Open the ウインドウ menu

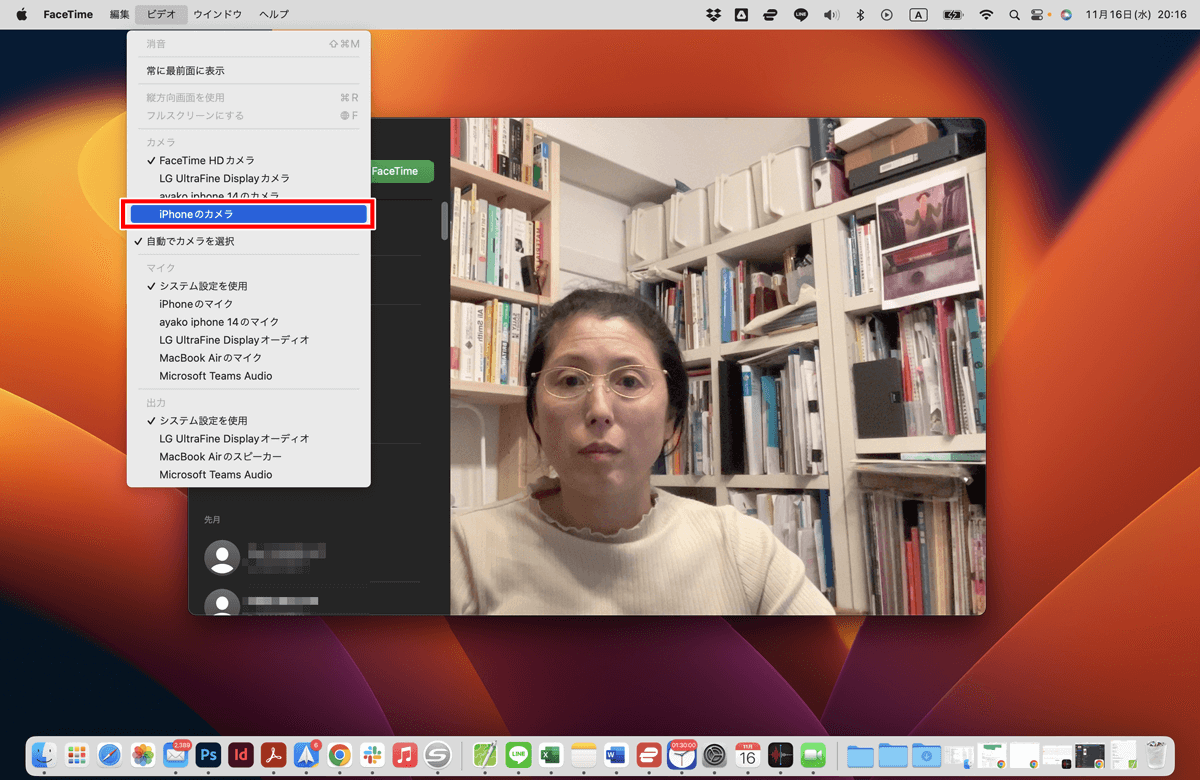coord(217,14)
